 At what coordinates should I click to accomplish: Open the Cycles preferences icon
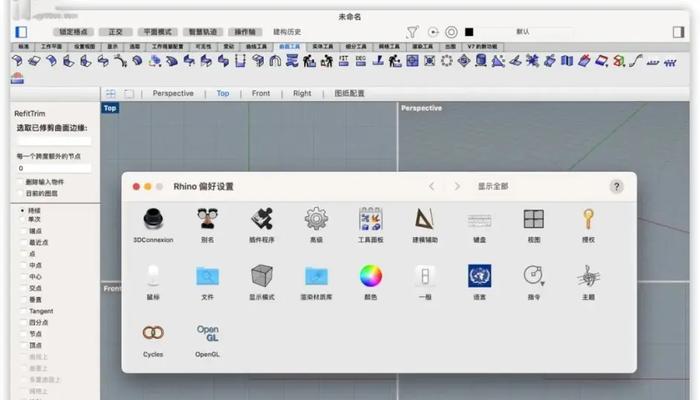(x=153, y=333)
